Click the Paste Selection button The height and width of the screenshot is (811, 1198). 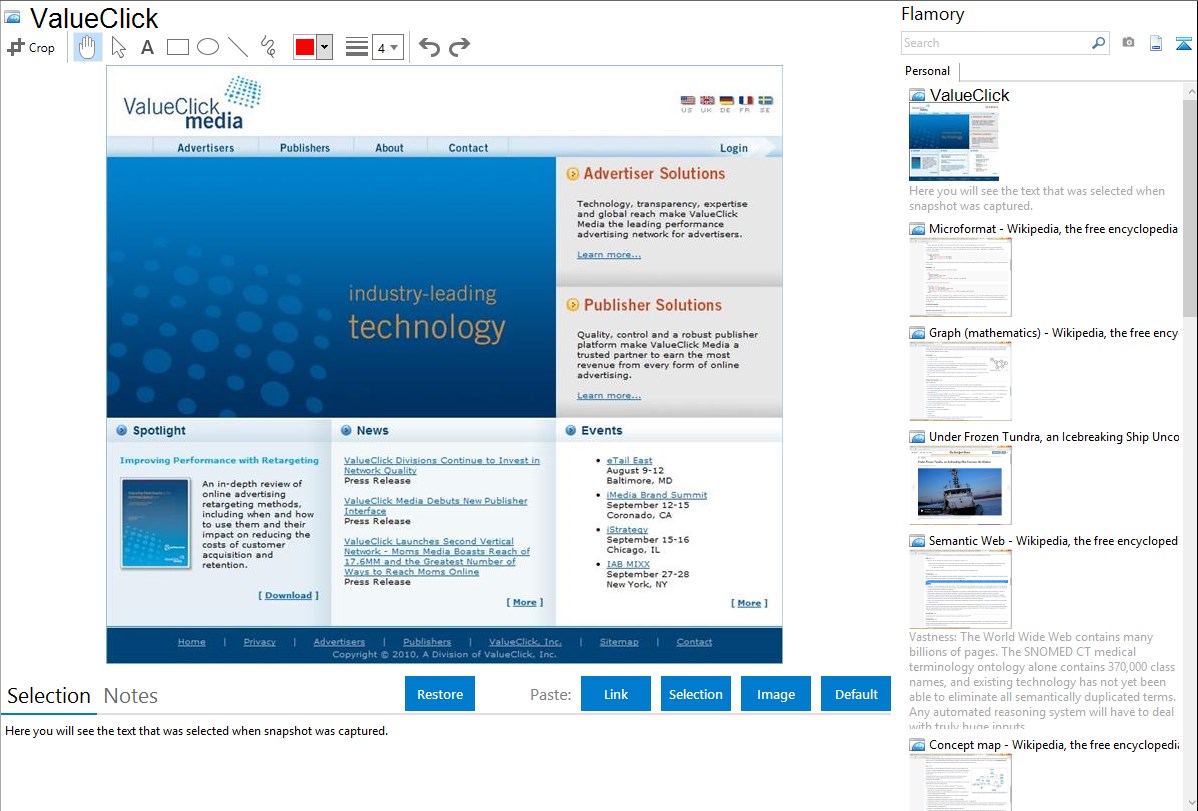695,694
